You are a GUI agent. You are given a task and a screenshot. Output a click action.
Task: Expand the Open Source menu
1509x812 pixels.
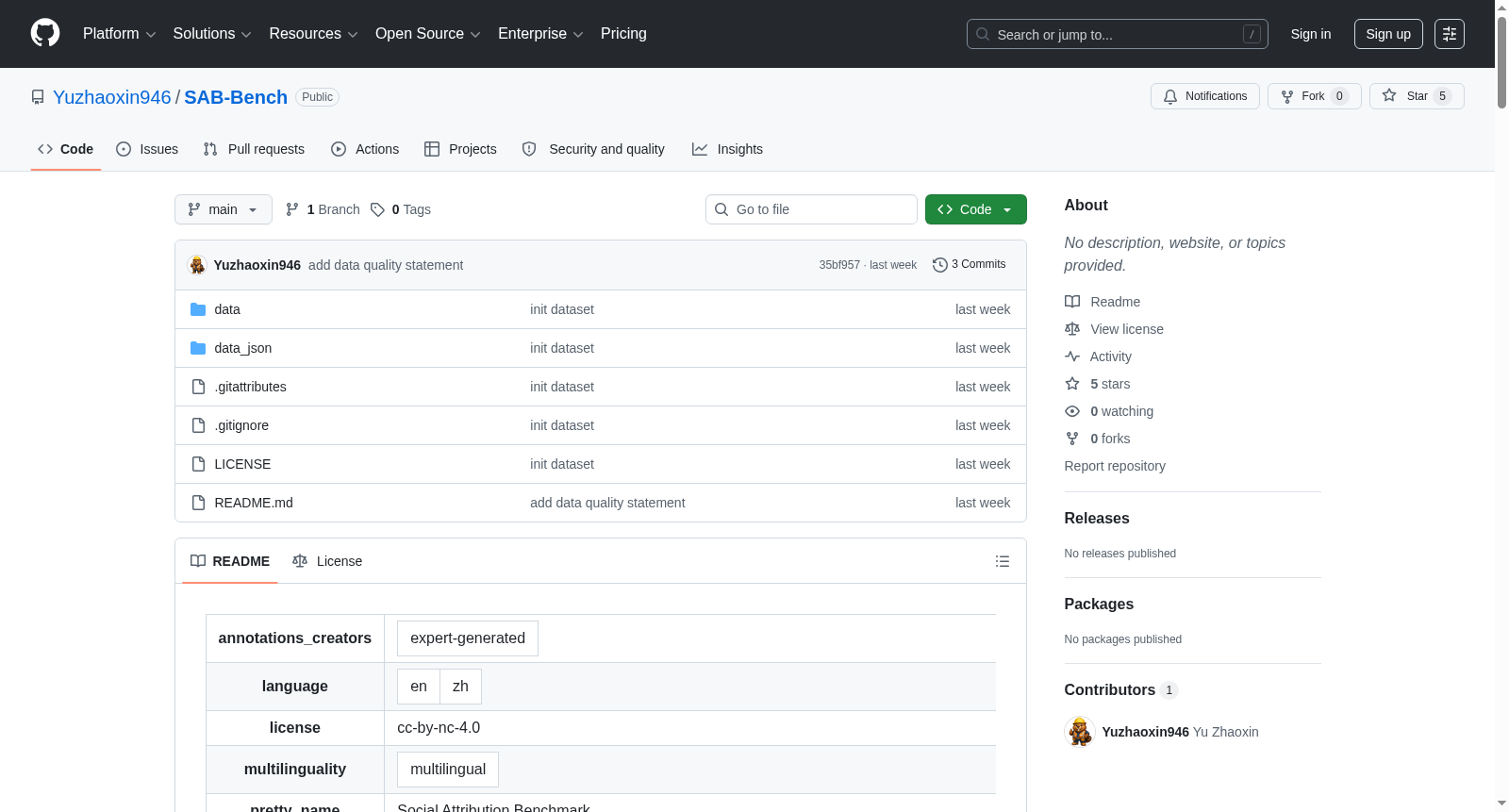pyautogui.click(x=428, y=34)
